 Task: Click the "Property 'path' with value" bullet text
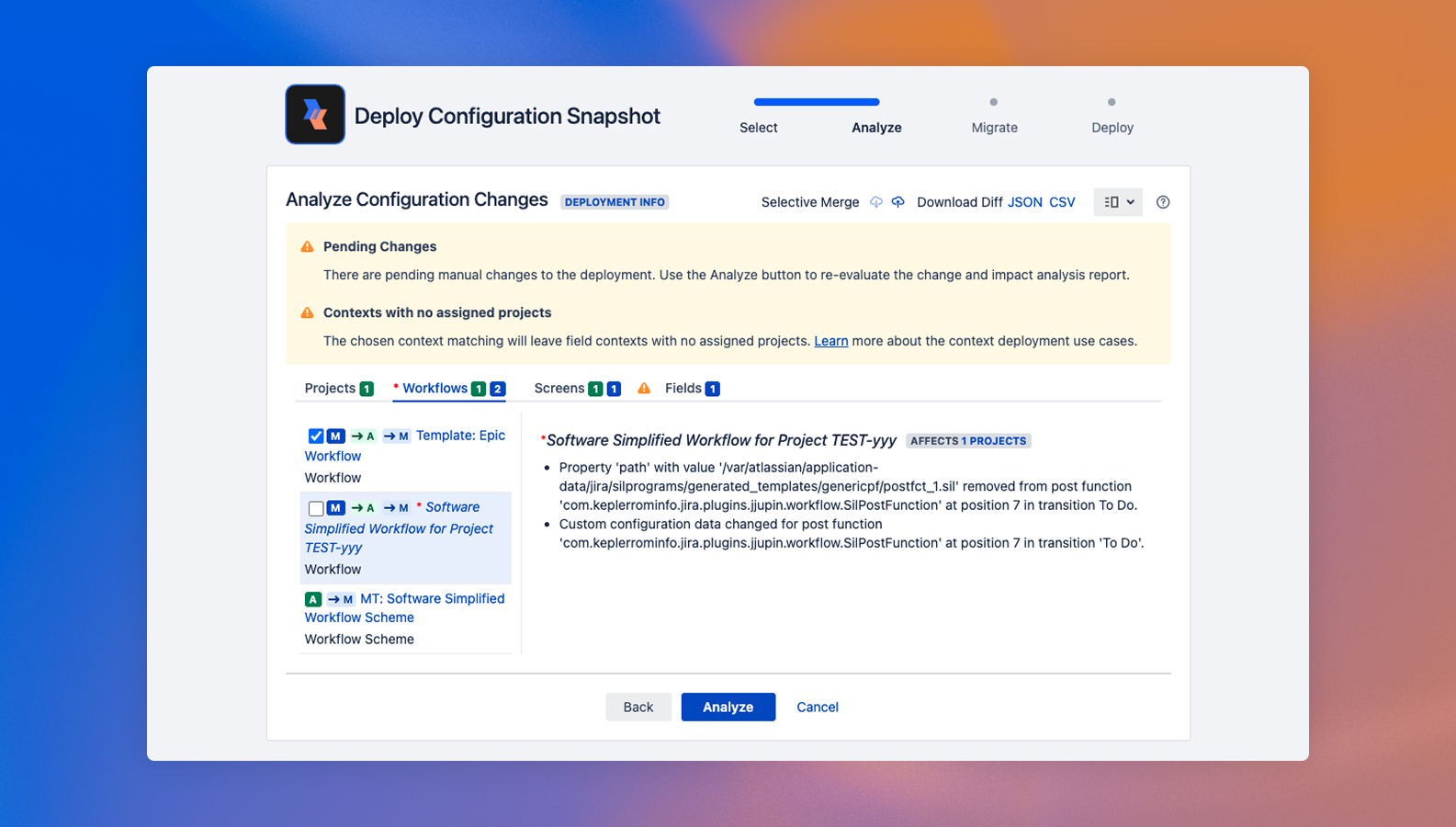click(x=848, y=486)
